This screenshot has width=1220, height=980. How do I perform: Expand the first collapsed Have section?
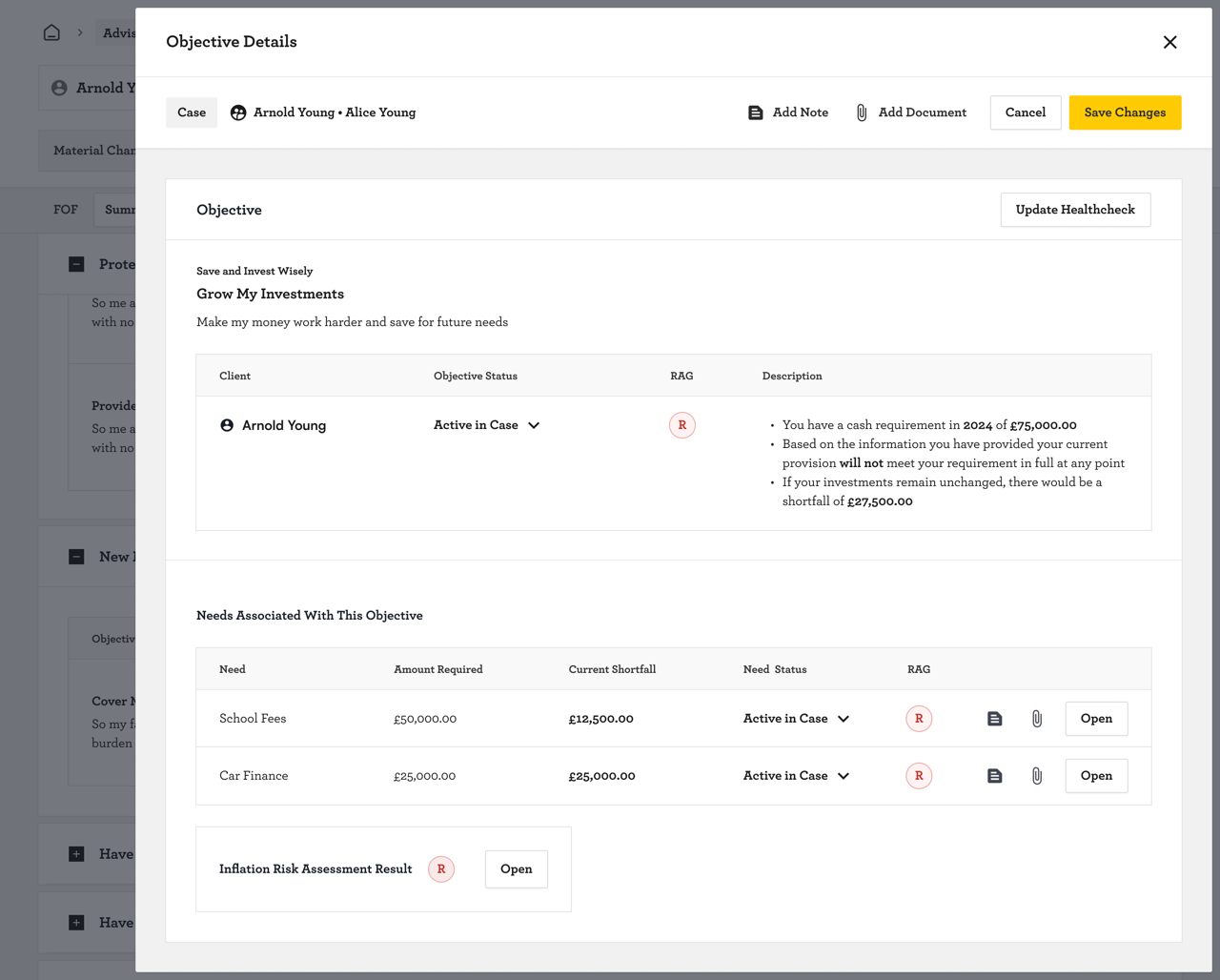(x=76, y=854)
